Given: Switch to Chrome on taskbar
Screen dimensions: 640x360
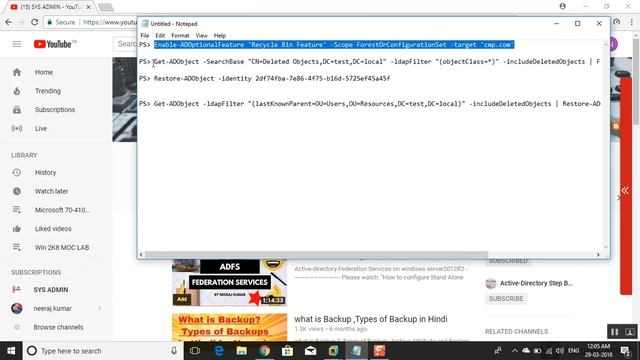Looking at the screenshot, I should (264, 351).
